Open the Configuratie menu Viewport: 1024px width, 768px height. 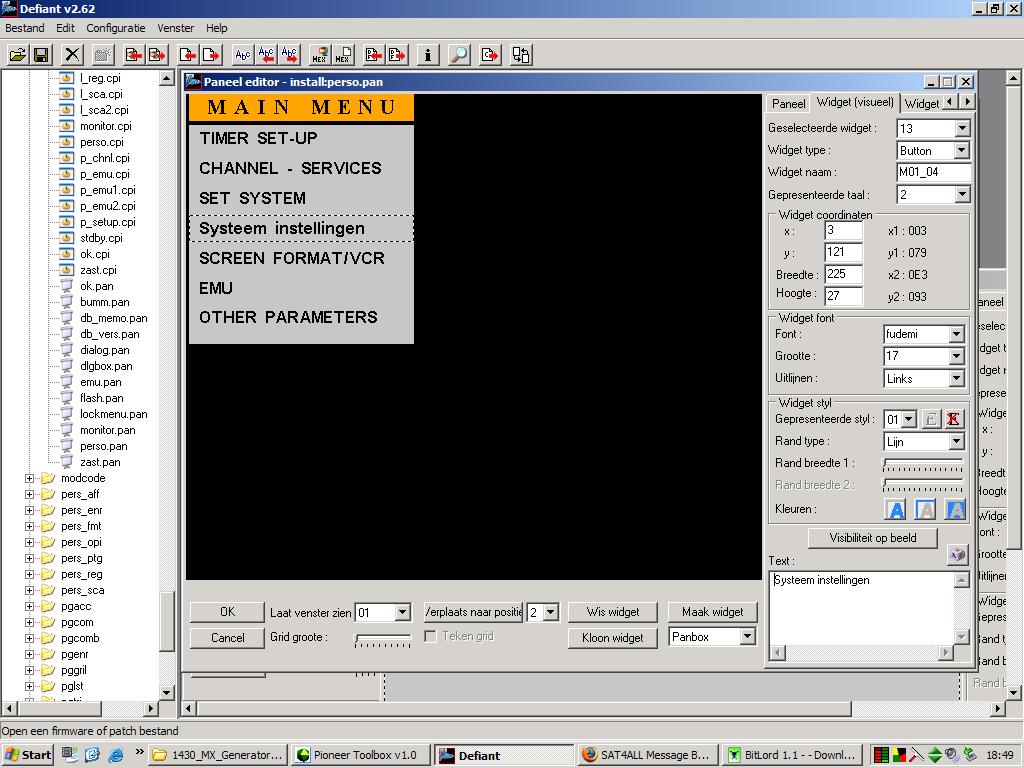(x=116, y=28)
